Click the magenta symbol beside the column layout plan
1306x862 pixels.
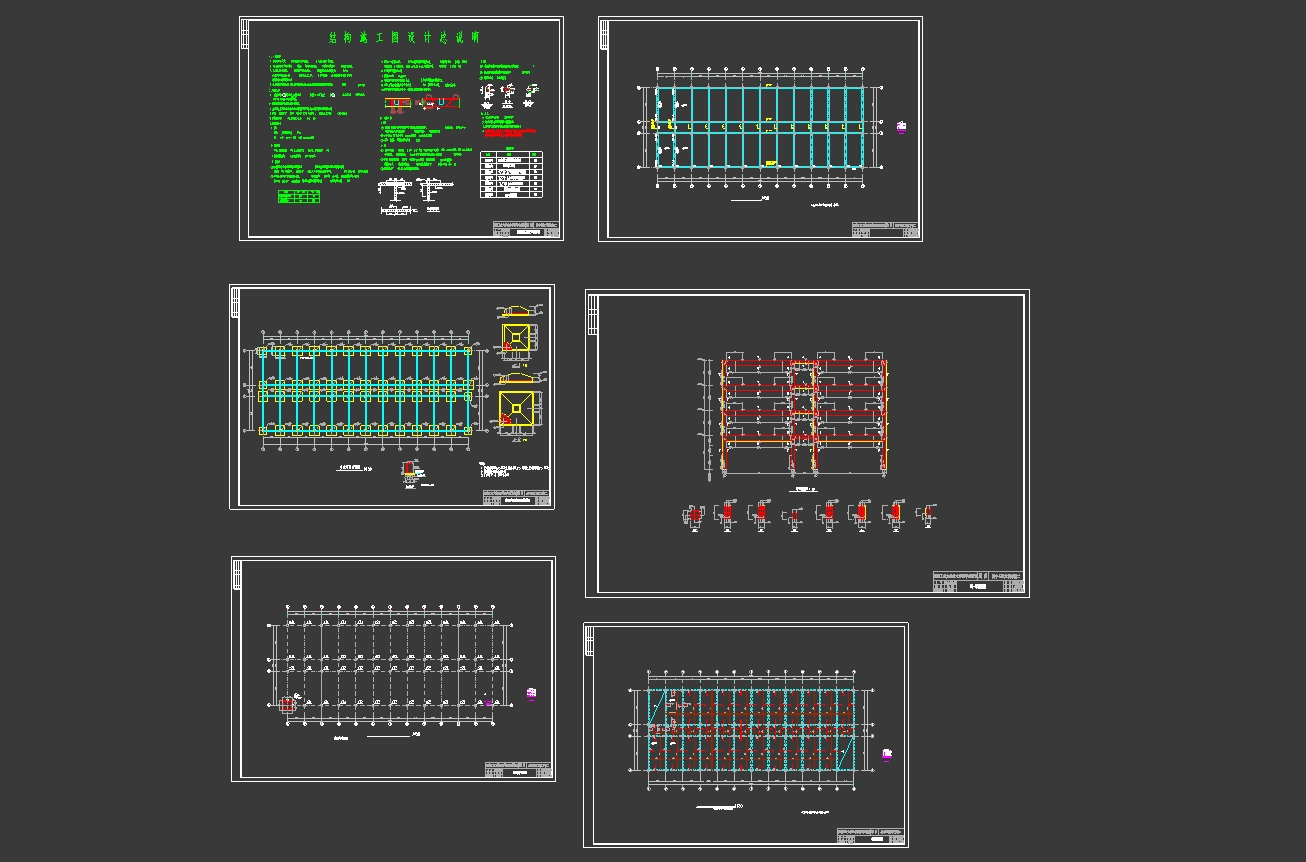530,692
